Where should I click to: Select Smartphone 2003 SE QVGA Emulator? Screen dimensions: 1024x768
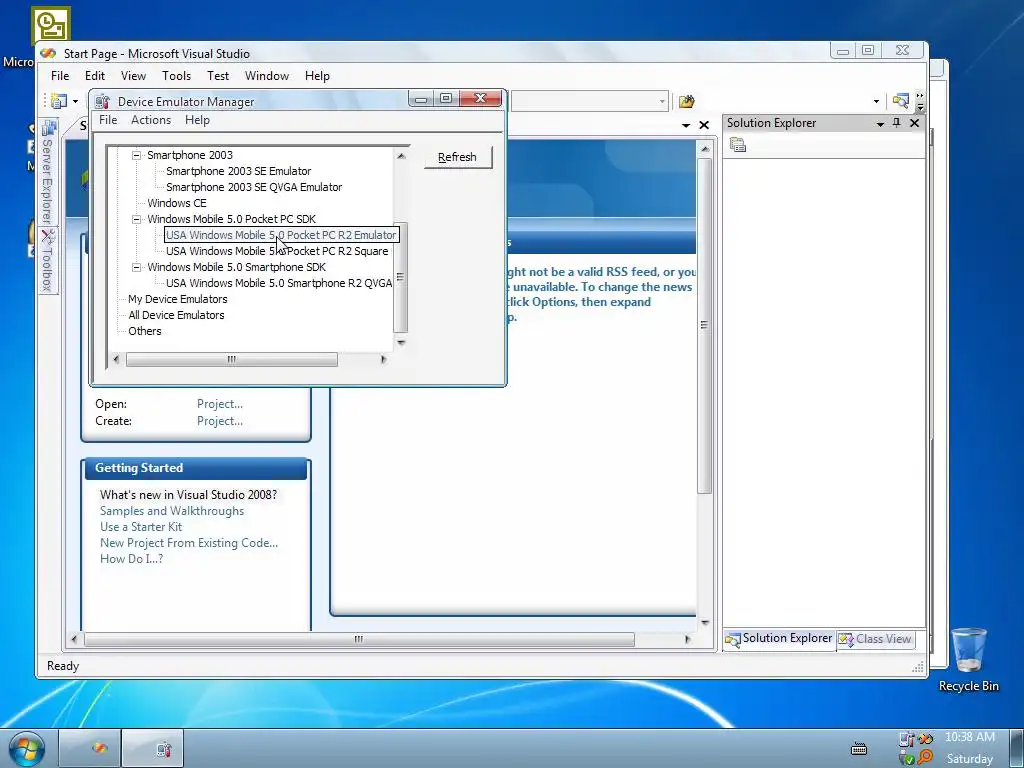254,187
